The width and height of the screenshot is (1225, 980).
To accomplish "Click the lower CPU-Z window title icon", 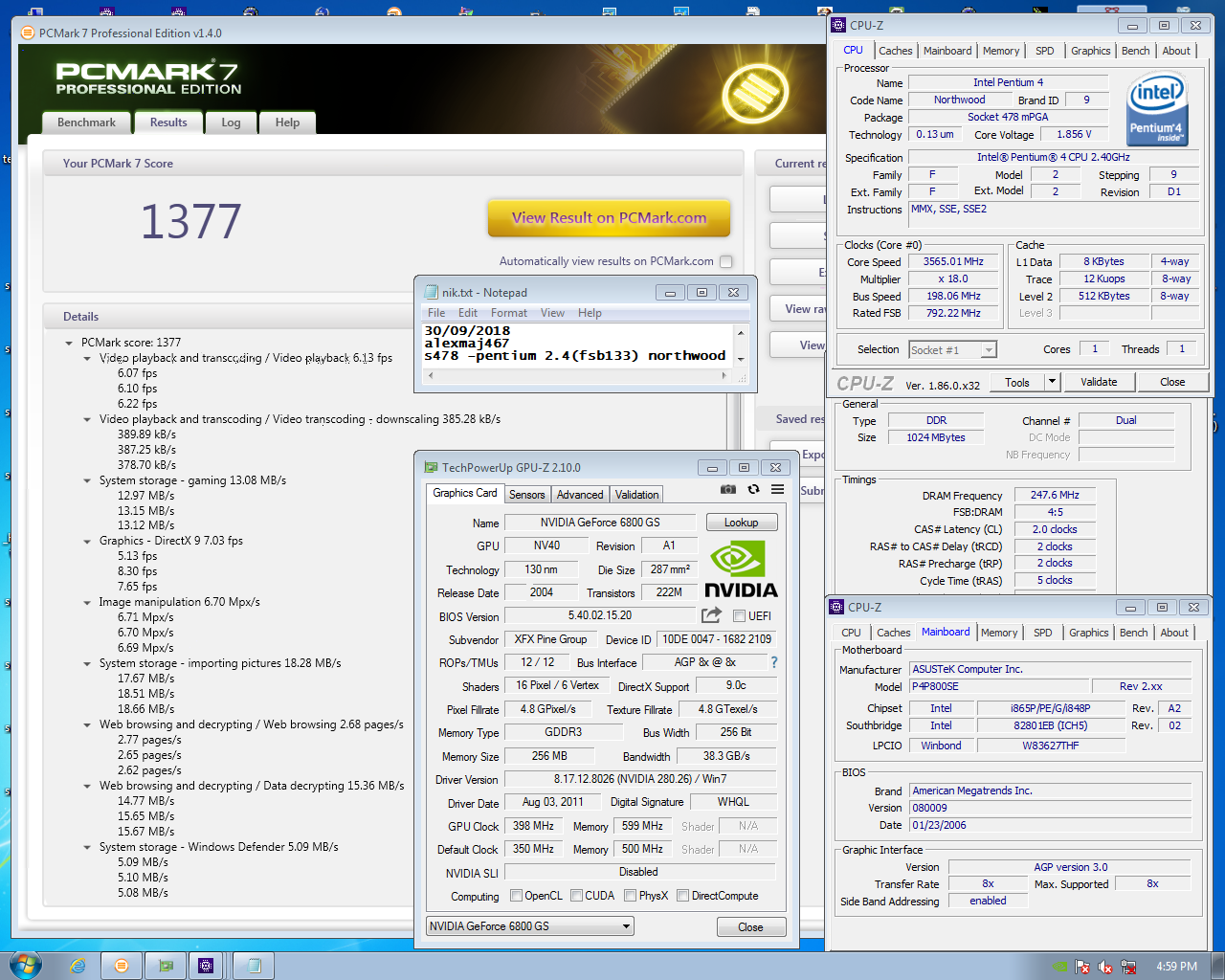I will pos(836,607).
